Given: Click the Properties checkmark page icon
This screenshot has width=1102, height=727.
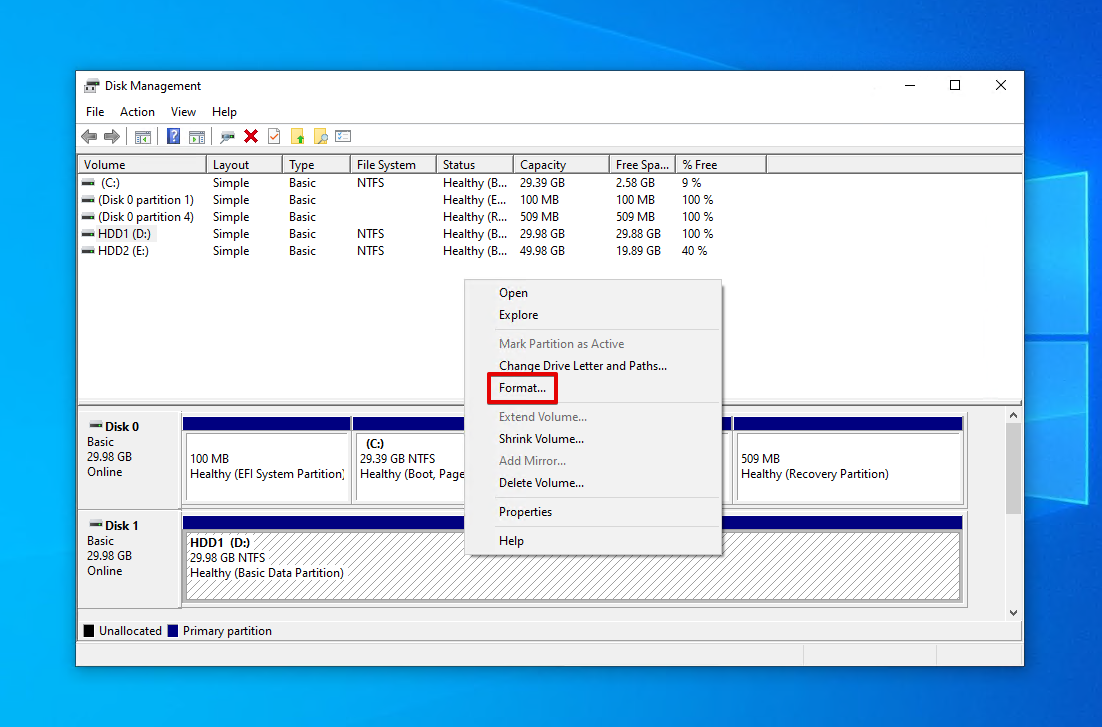Looking at the screenshot, I should pyautogui.click(x=274, y=136).
